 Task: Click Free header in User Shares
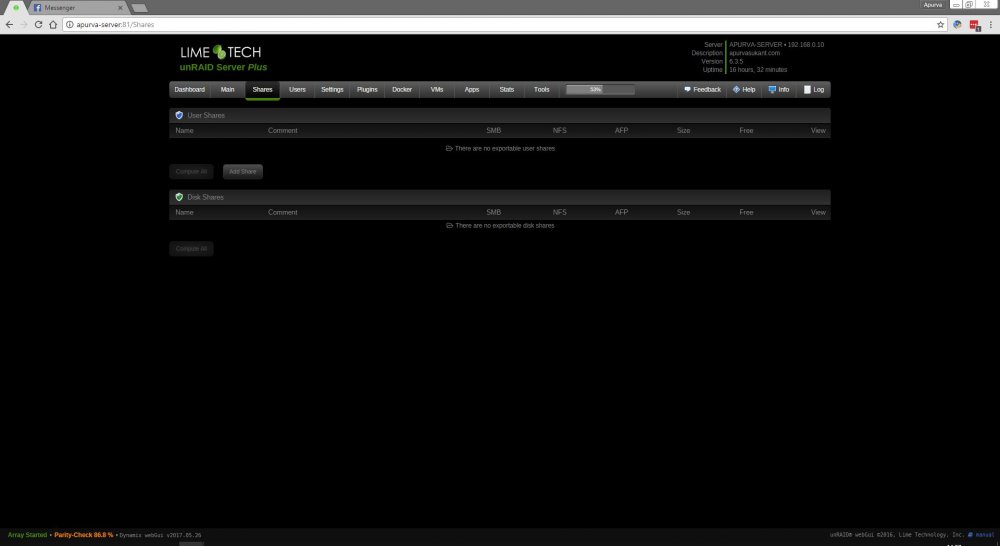tap(746, 131)
